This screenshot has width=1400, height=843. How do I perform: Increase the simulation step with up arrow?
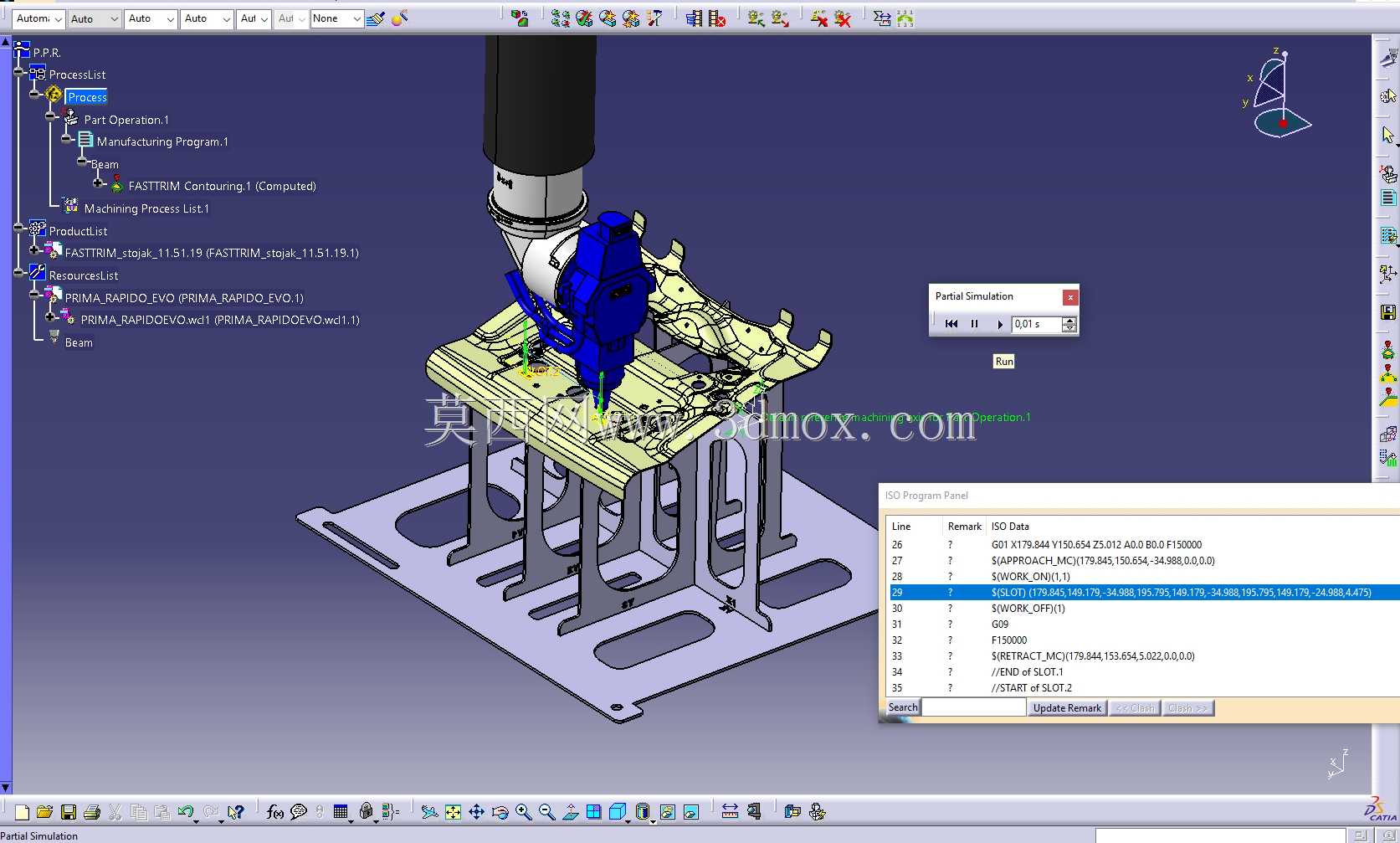pyautogui.click(x=1069, y=320)
